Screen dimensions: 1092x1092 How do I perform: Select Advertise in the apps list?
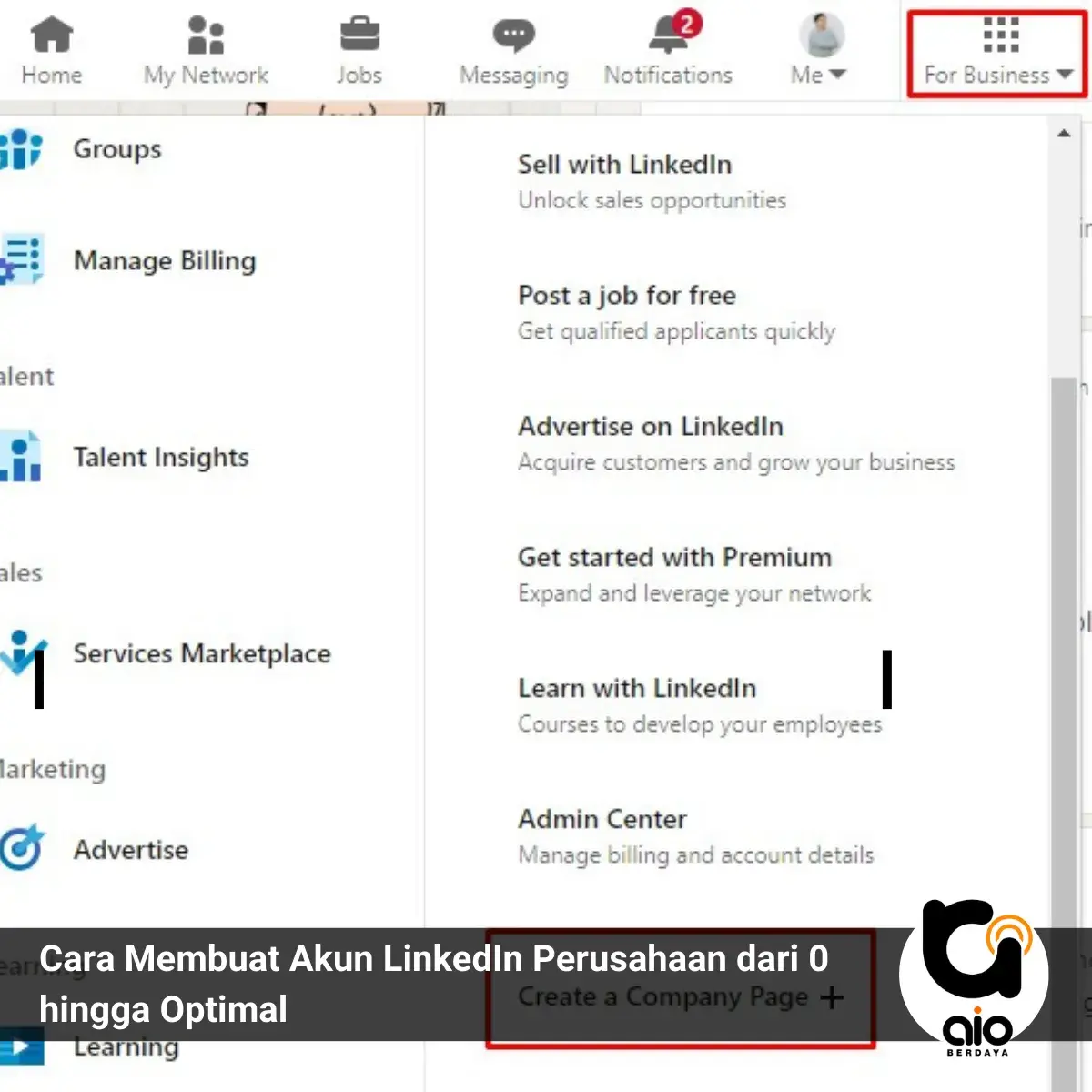131,849
